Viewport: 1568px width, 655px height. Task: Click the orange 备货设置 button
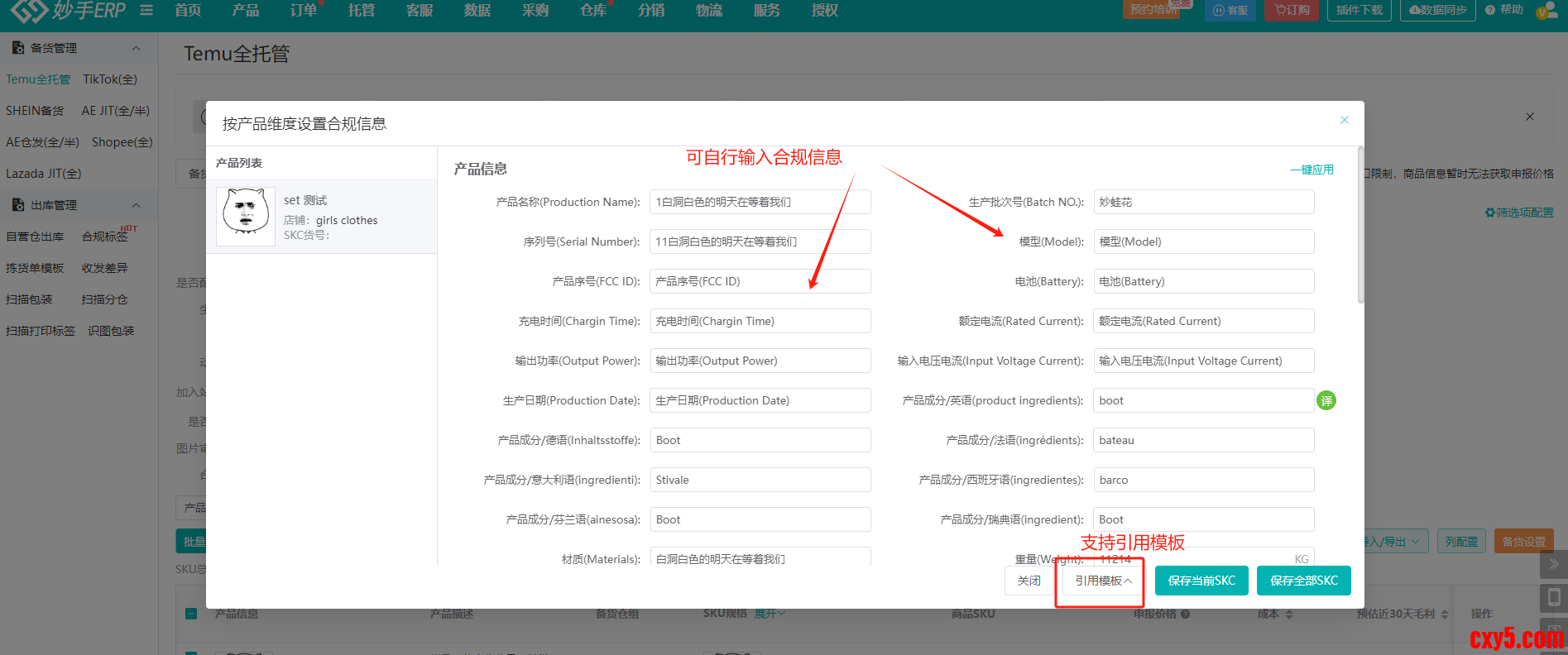1524,542
